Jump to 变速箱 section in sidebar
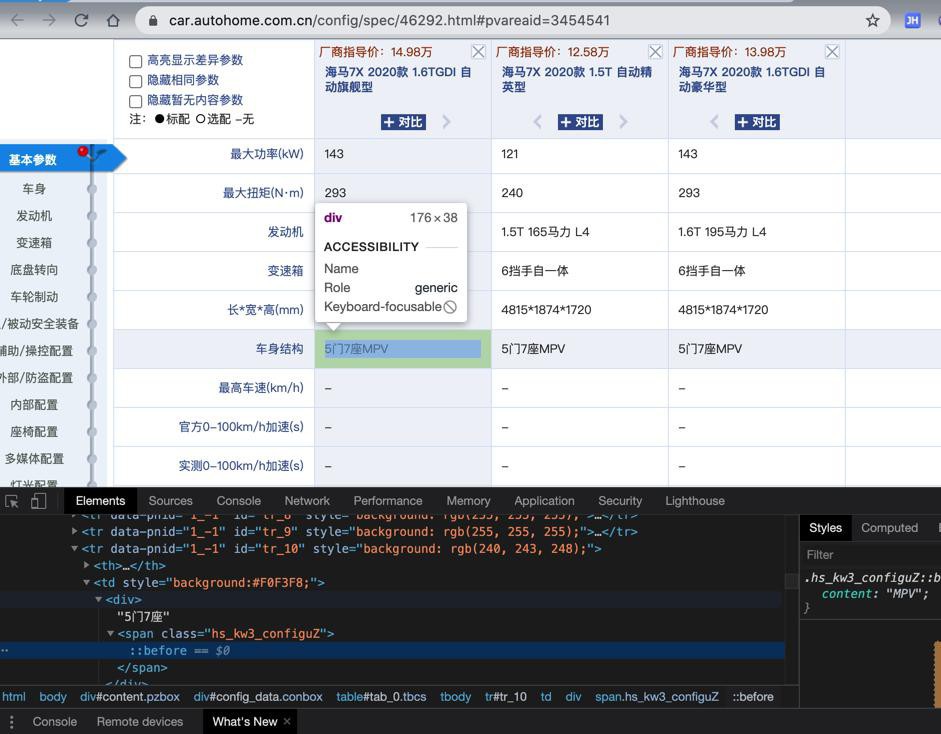Viewport: 941px width, 734px height. click(x=34, y=242)
